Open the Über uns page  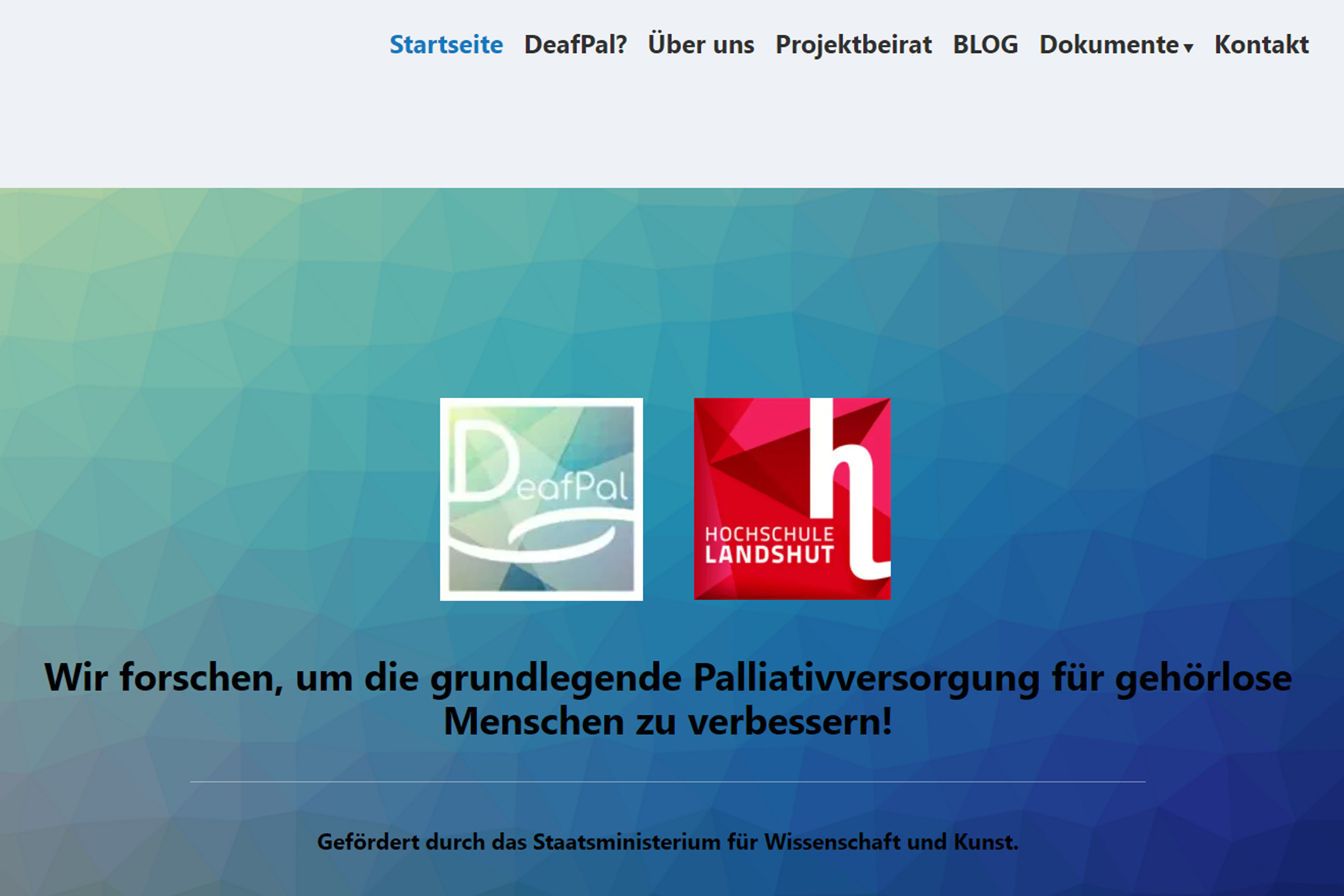coord(701,44)
